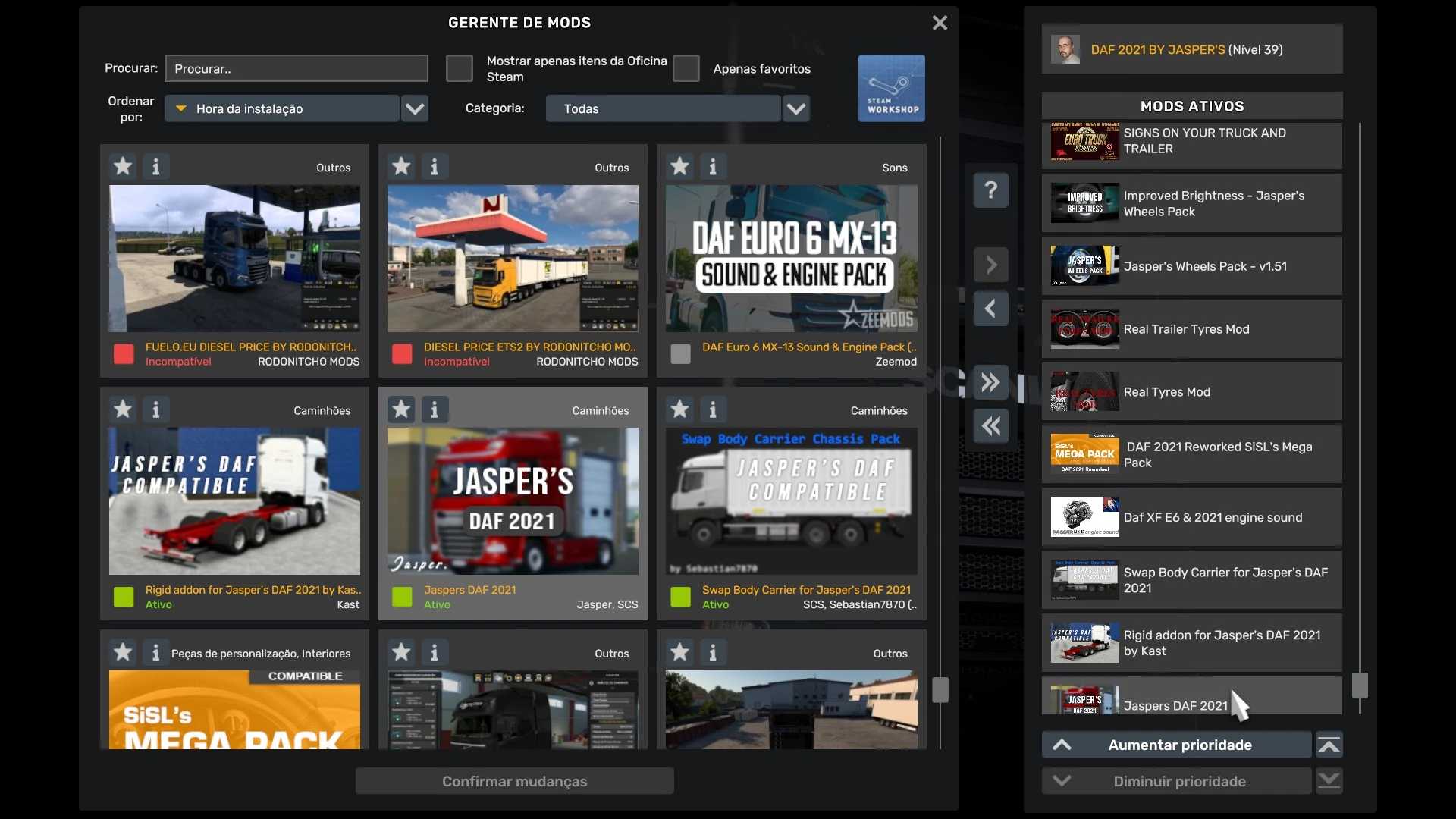Screen dimensions: 1456x819
Task: Open info for FUELO.EU Diesel Price mod
Action: coord(156,166)
